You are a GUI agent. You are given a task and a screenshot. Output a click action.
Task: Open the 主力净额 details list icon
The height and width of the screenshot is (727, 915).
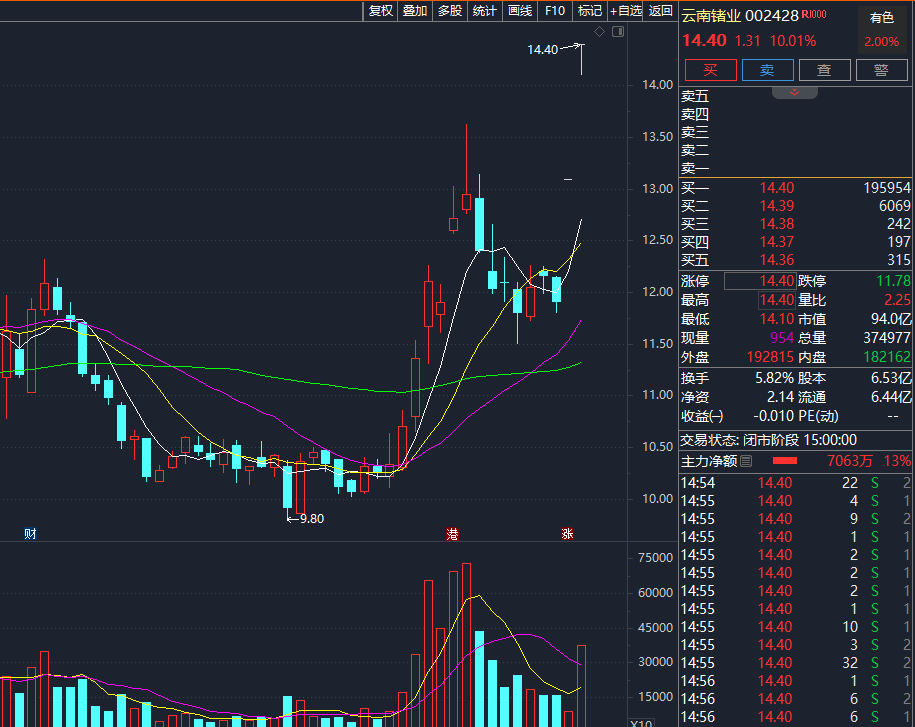pos(746,461)
